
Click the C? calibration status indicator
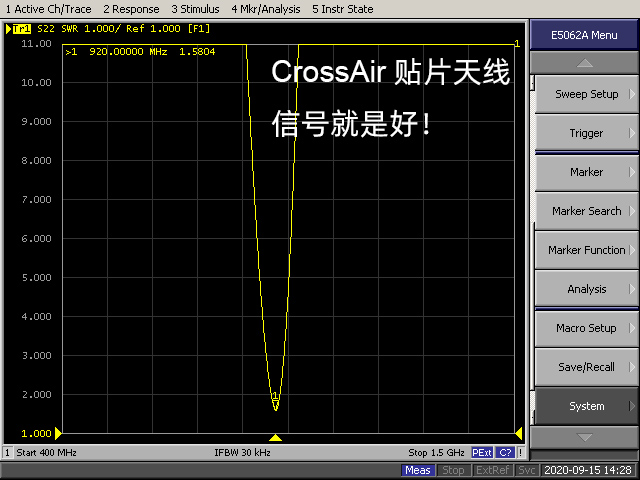click(505, 453)
